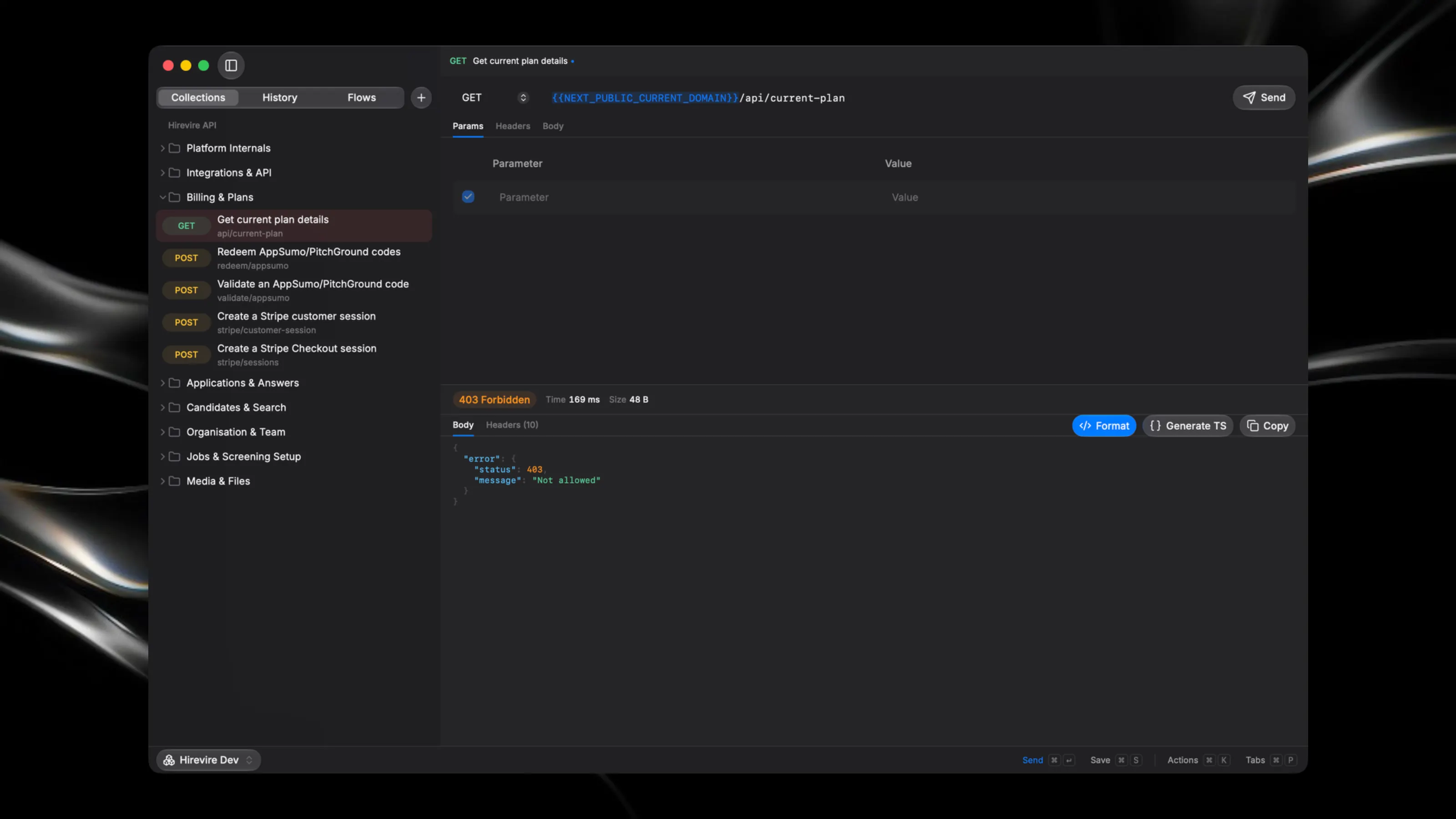Click the 403 Forbidden status badge
Screen dimensions: 1456x819
tap(494, 399)
